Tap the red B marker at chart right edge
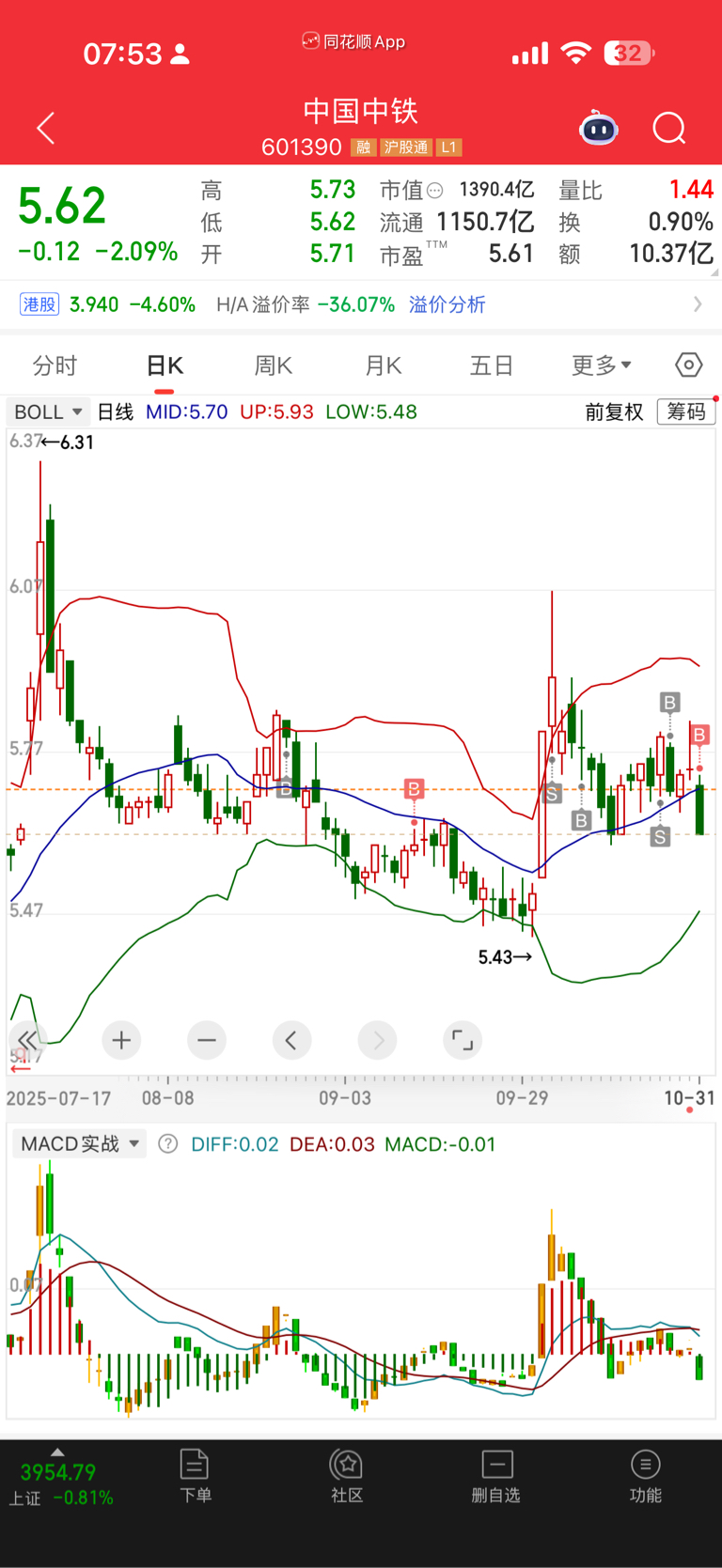This screenshot has height=1568, width=722. tap(699, 735)
